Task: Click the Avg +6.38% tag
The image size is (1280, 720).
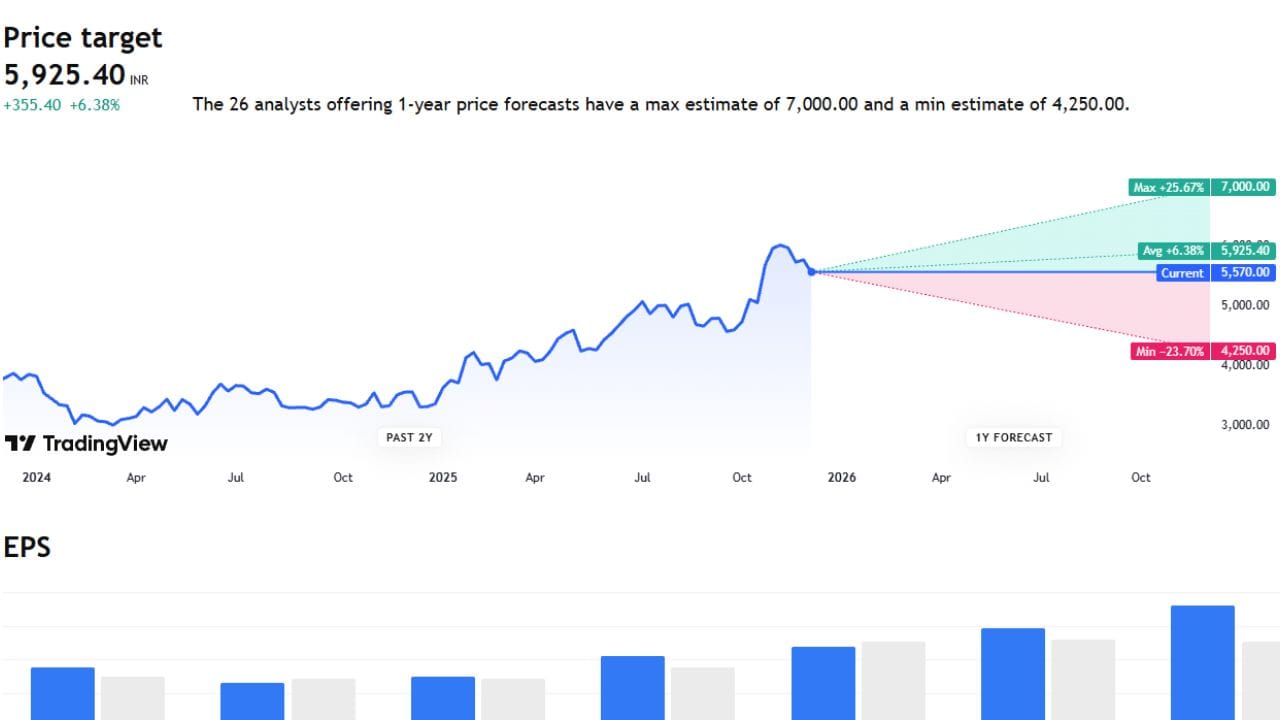Action: click(1172, 251)
